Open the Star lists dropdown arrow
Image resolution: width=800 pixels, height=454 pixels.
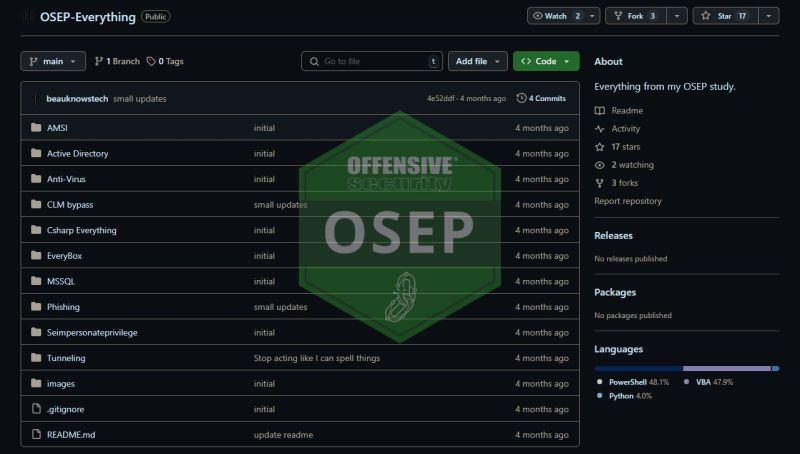(x=769, y=16)
